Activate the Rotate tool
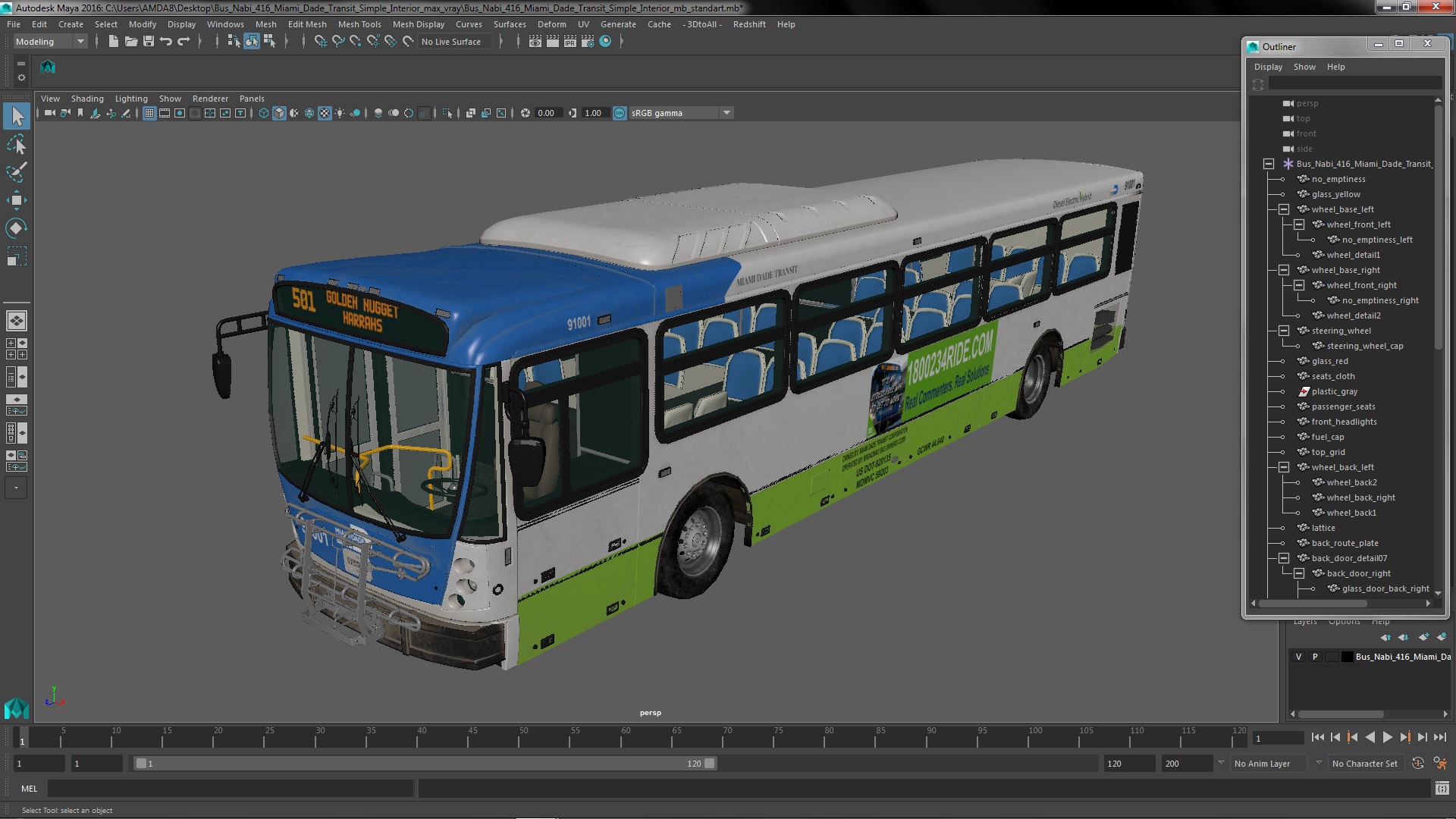The width and height of the screenshot is (1456, 819). pyautogui.click(x=16, y=228)
